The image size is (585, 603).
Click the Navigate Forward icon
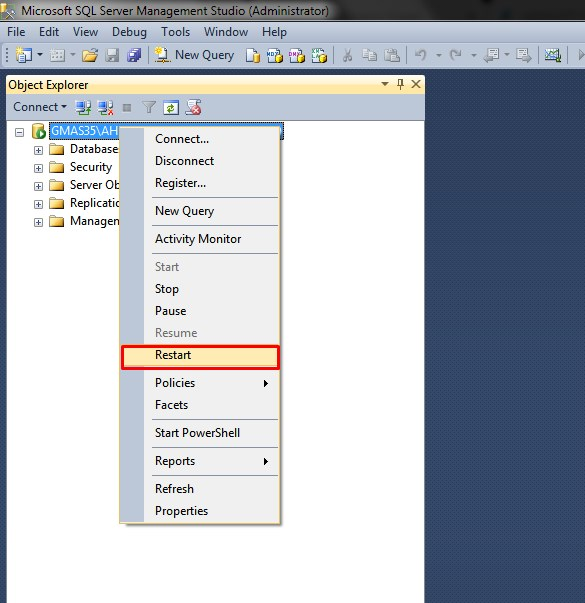point(523,55)
